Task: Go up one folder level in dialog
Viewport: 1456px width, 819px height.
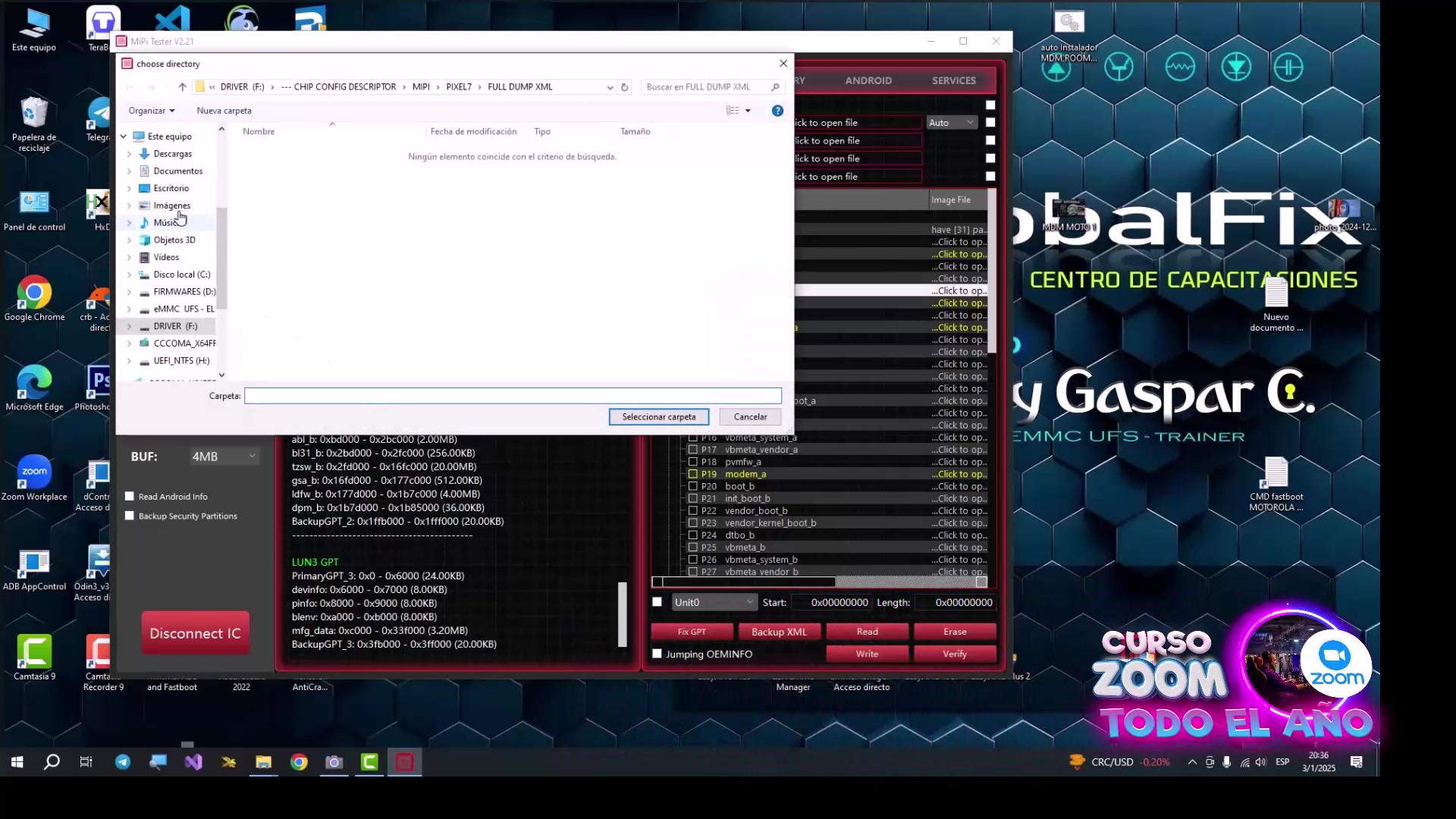Action: 182,87
